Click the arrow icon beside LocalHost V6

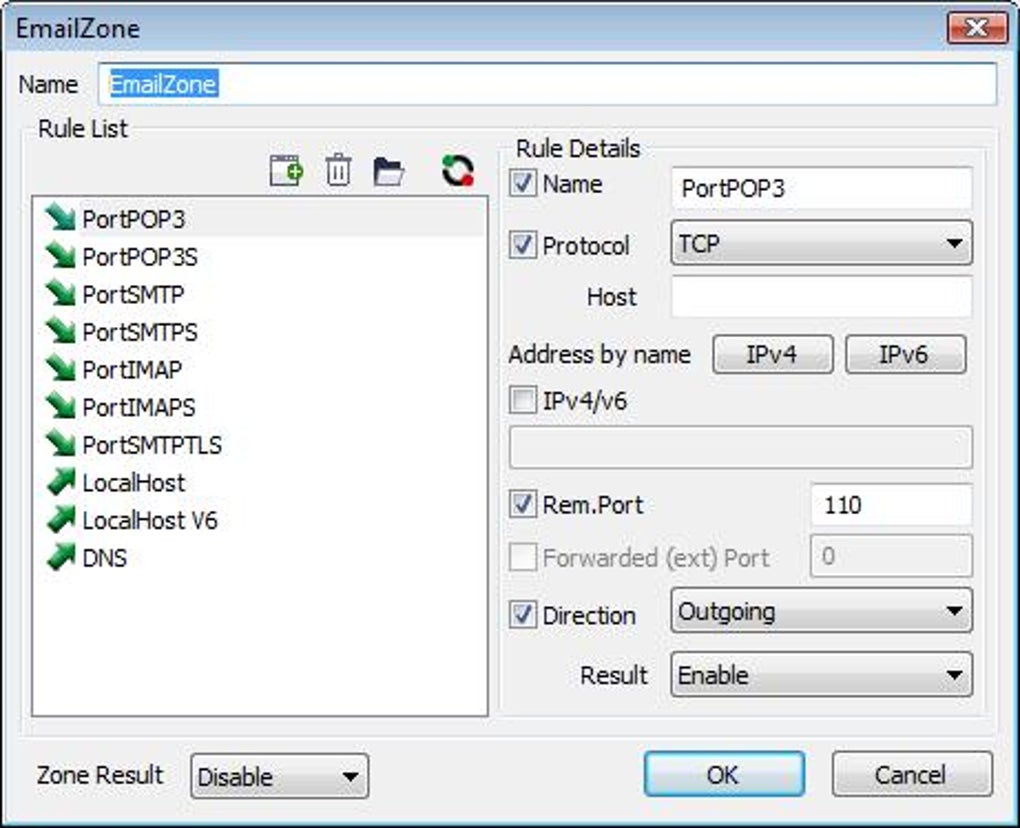coord(61,520)
